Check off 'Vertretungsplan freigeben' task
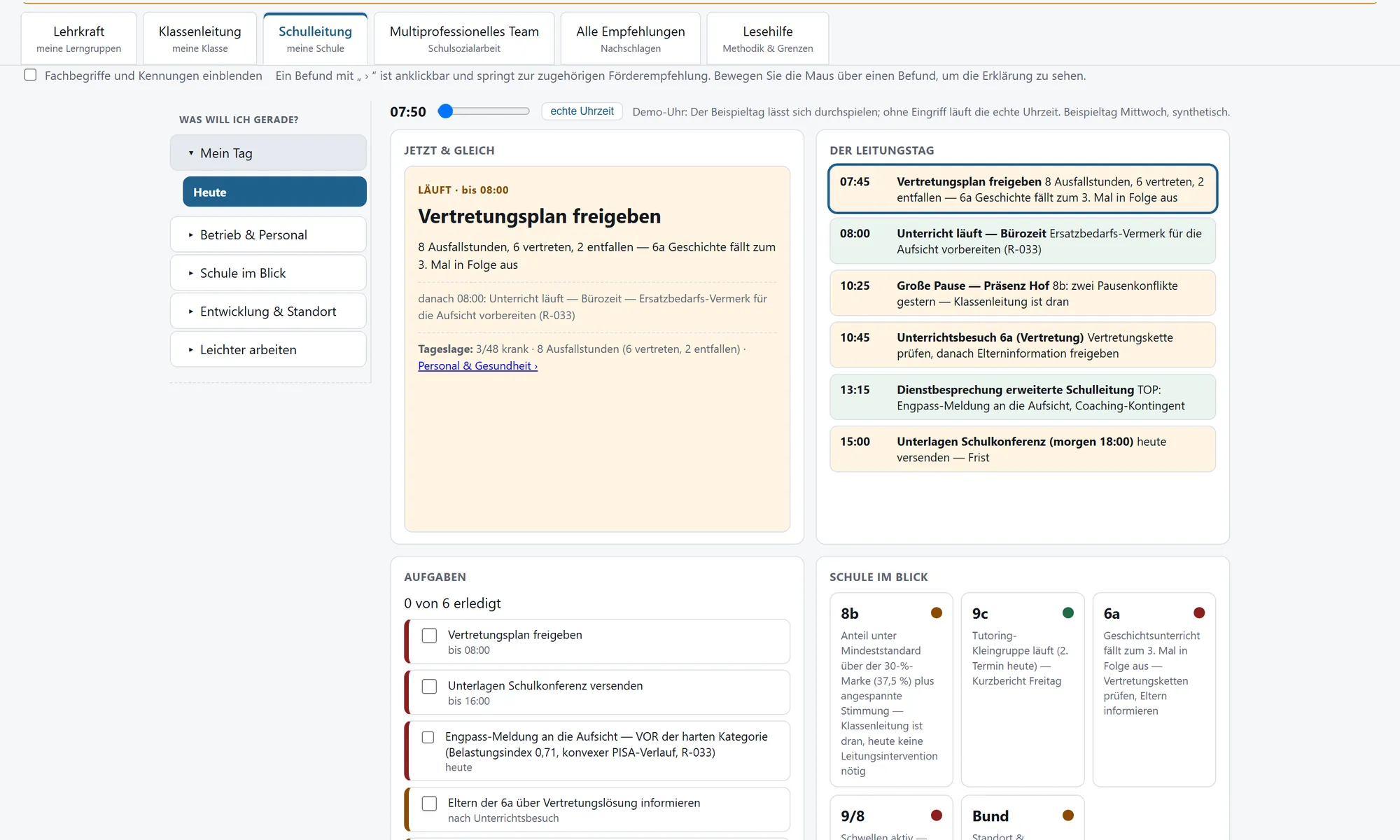This screenshot has width=1400, height=840. click(429, 635)
